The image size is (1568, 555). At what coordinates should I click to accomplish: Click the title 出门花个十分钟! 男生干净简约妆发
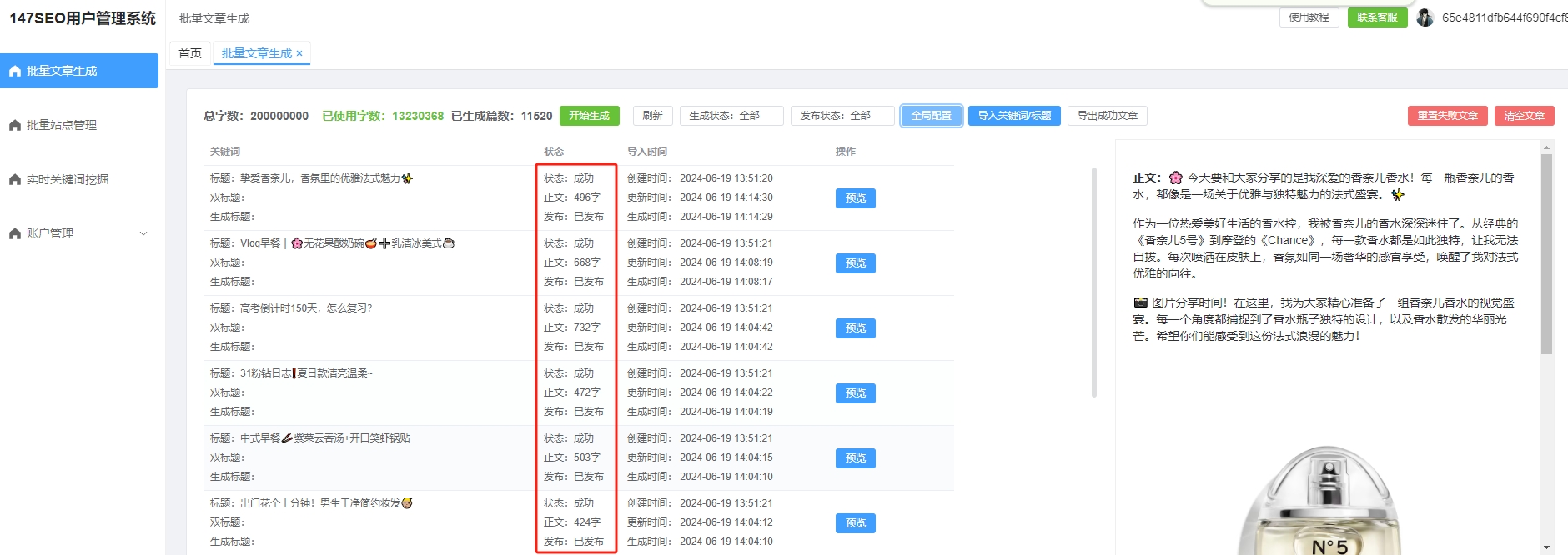[x=311, y=503]
